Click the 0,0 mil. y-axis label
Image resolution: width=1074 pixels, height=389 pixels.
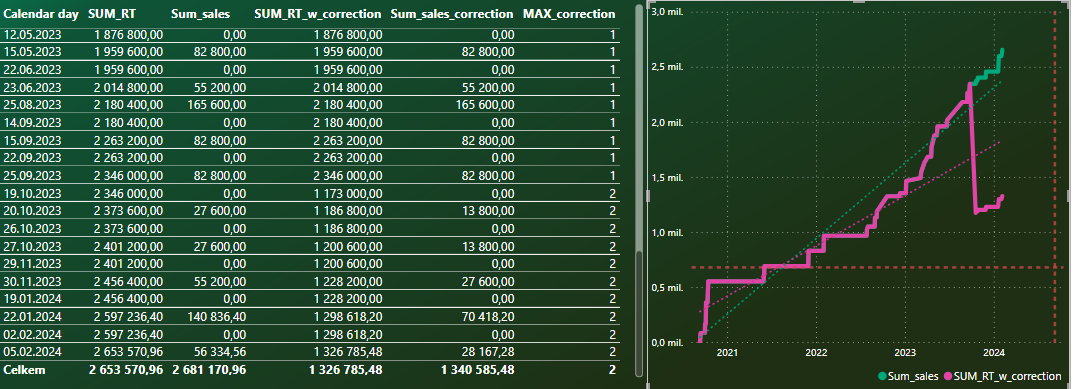(668, 342)
